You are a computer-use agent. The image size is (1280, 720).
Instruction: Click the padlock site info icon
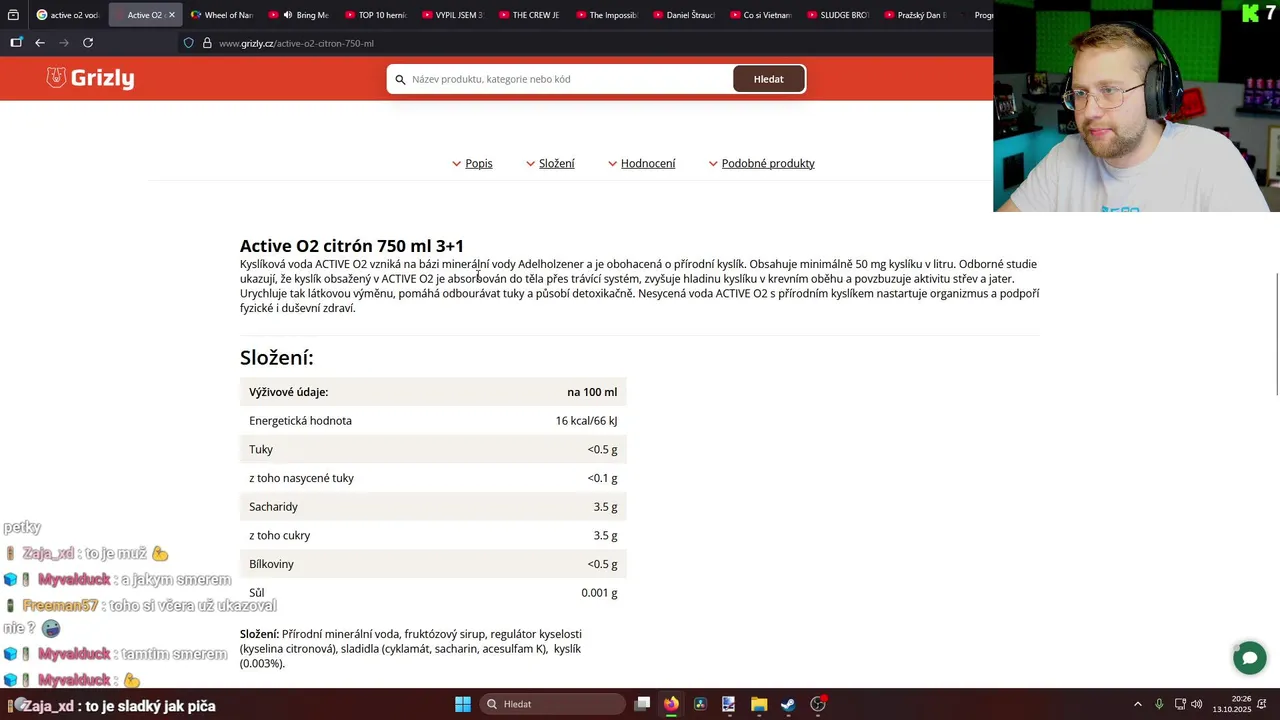coord(207,43)
